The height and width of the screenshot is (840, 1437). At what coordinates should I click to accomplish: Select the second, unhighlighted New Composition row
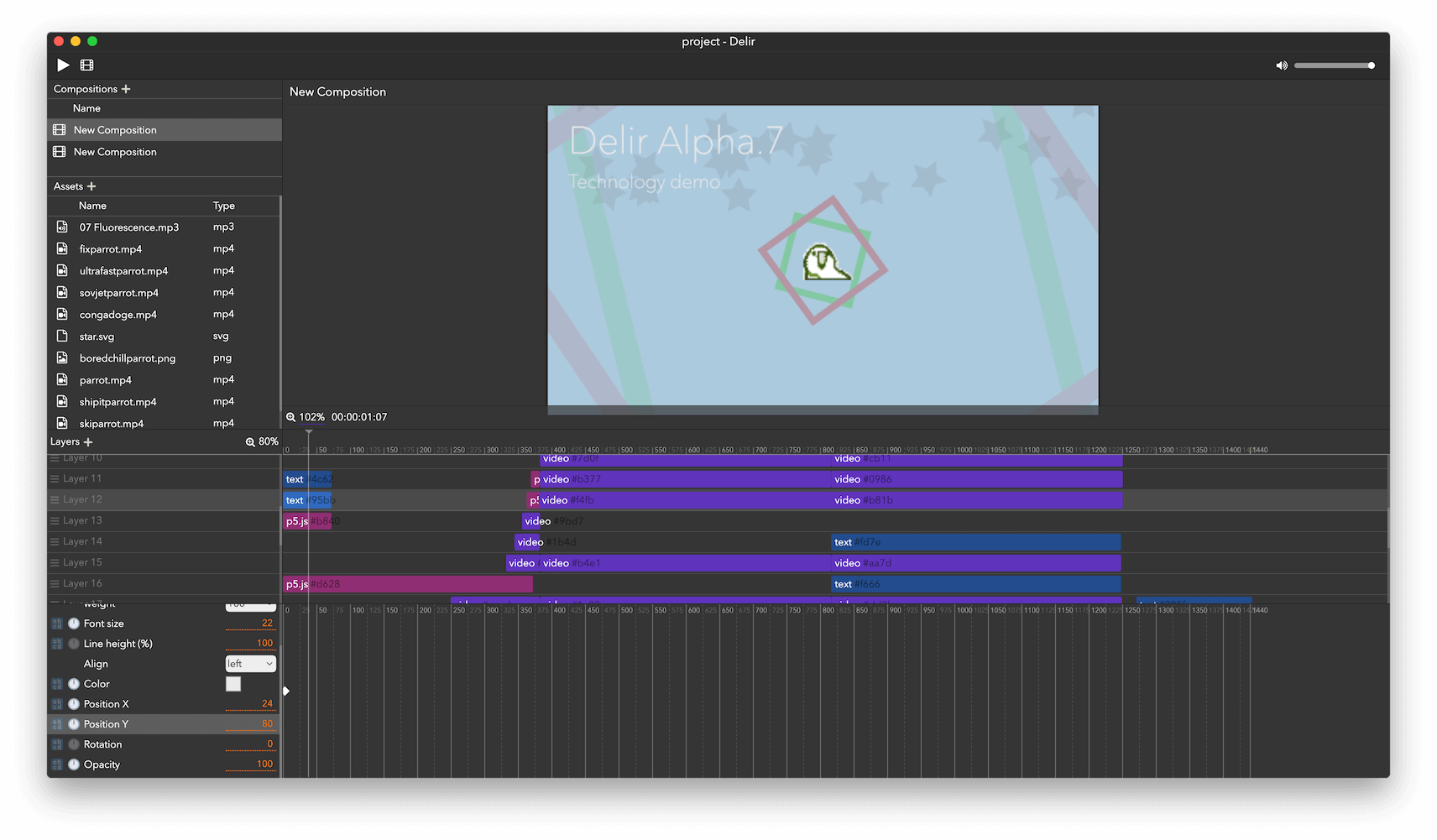165,152
